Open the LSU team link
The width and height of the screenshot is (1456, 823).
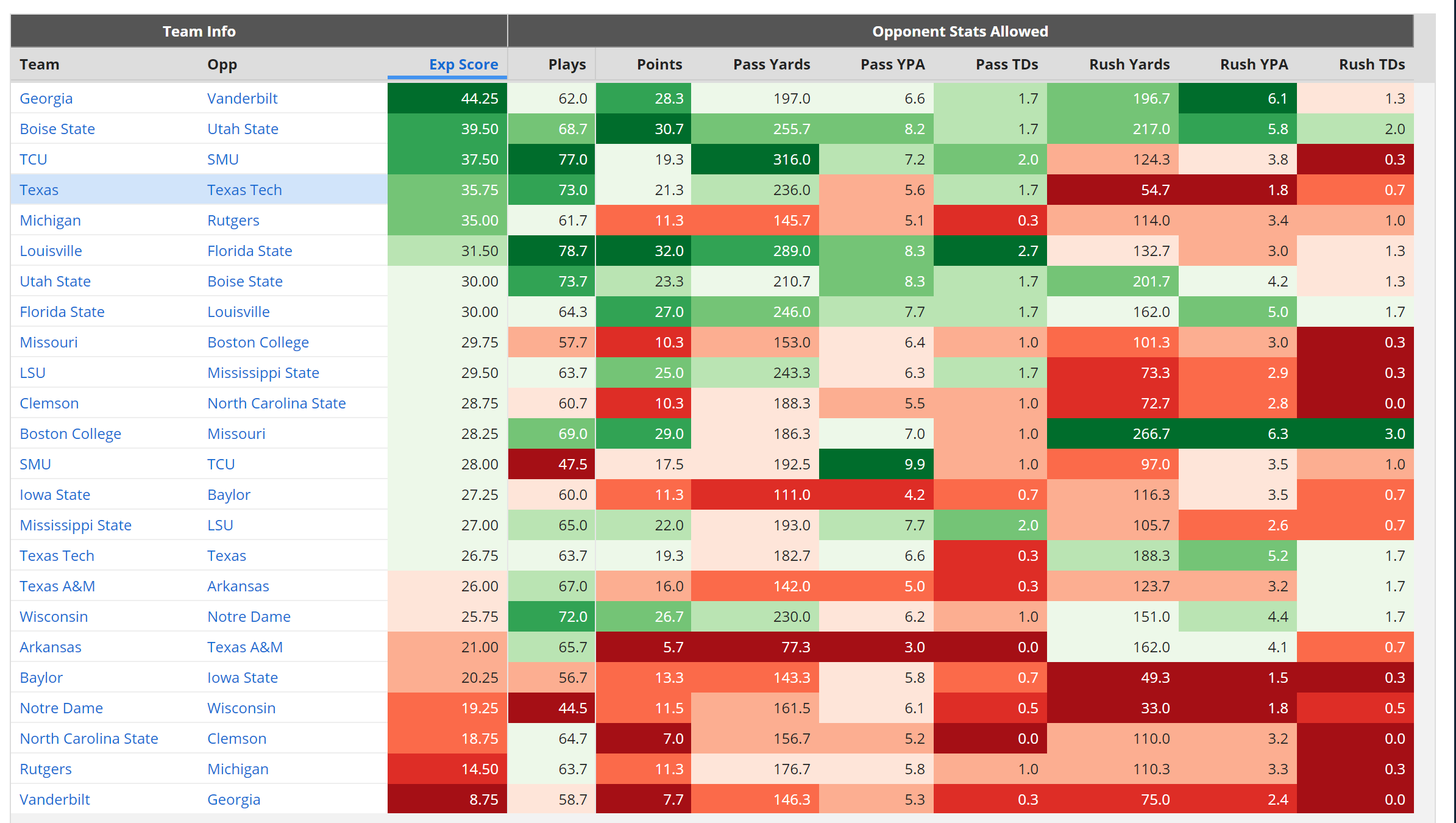[x=32, y=372]
